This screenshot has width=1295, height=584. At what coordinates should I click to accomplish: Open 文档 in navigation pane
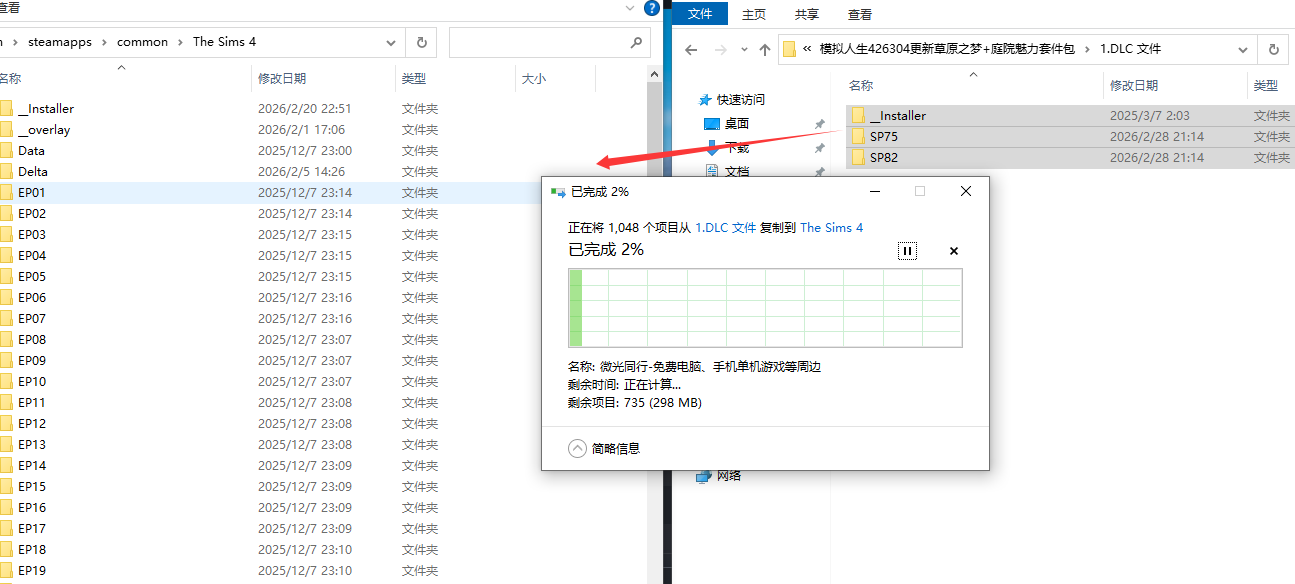[x=736, y=171]
